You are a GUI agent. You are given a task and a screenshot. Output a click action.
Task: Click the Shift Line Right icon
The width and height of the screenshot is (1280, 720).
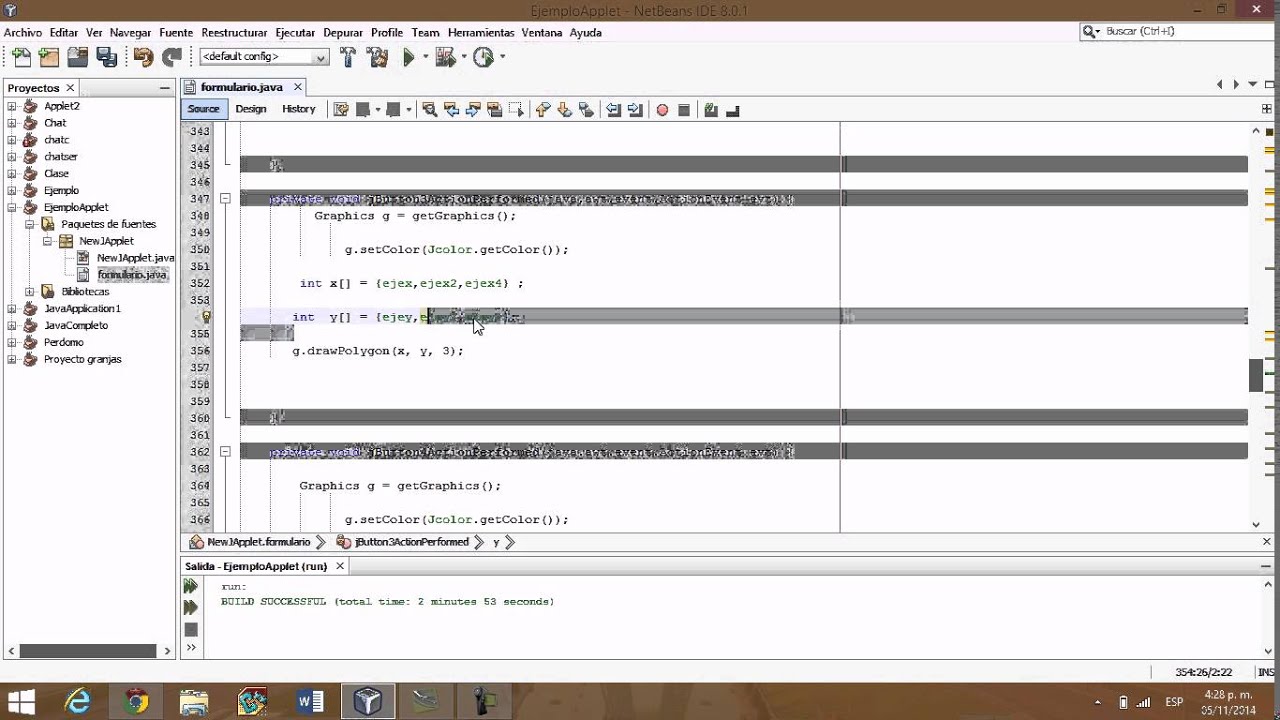click(x=635, y=109)
